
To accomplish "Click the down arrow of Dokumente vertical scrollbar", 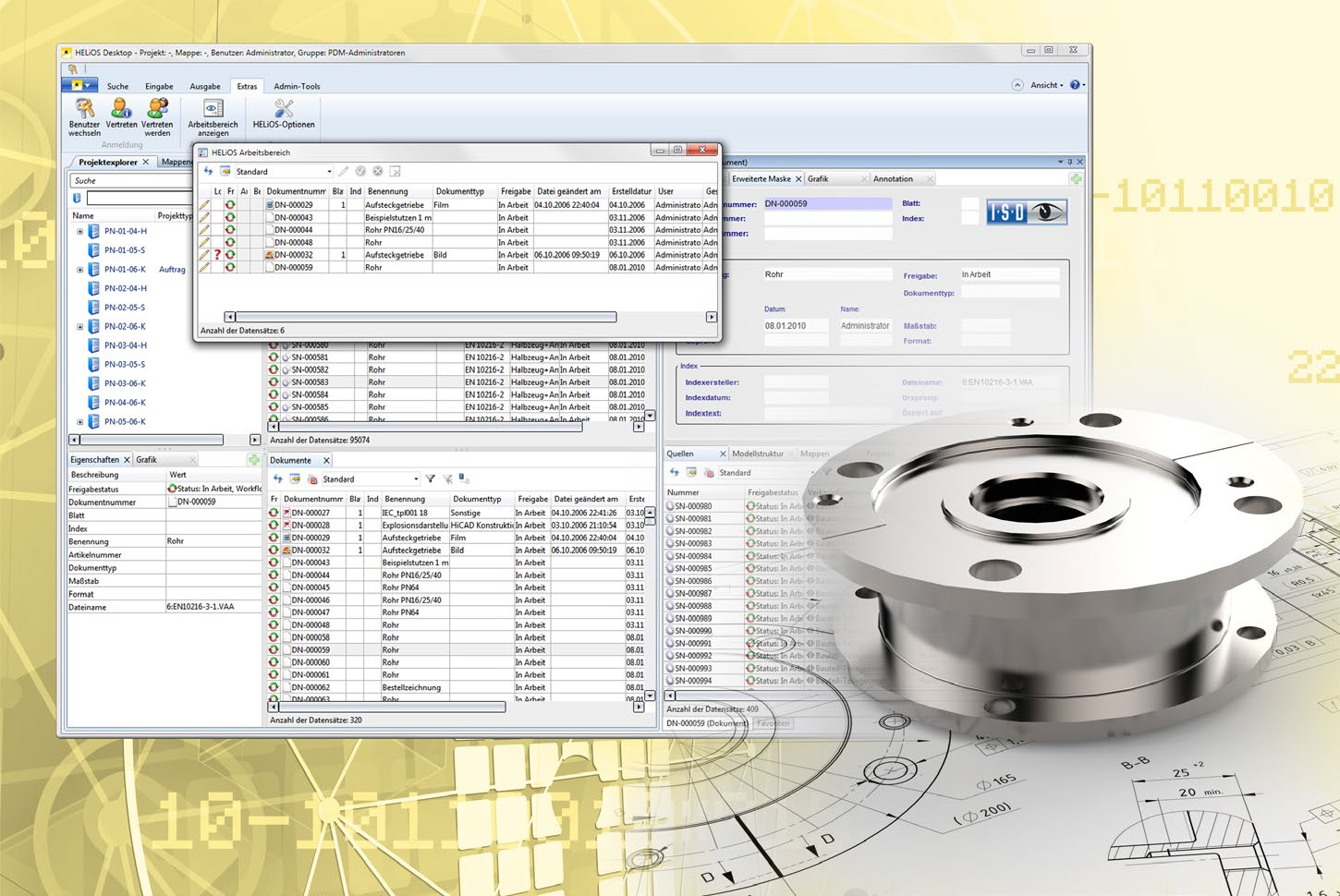I will coord(650,696).
